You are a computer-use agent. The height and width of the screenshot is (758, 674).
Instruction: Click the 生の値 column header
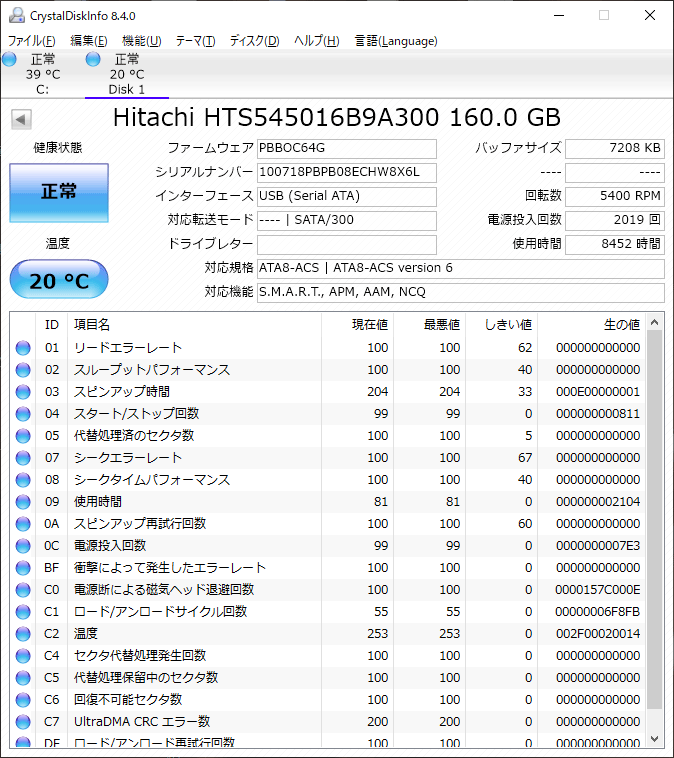(591, 324)
